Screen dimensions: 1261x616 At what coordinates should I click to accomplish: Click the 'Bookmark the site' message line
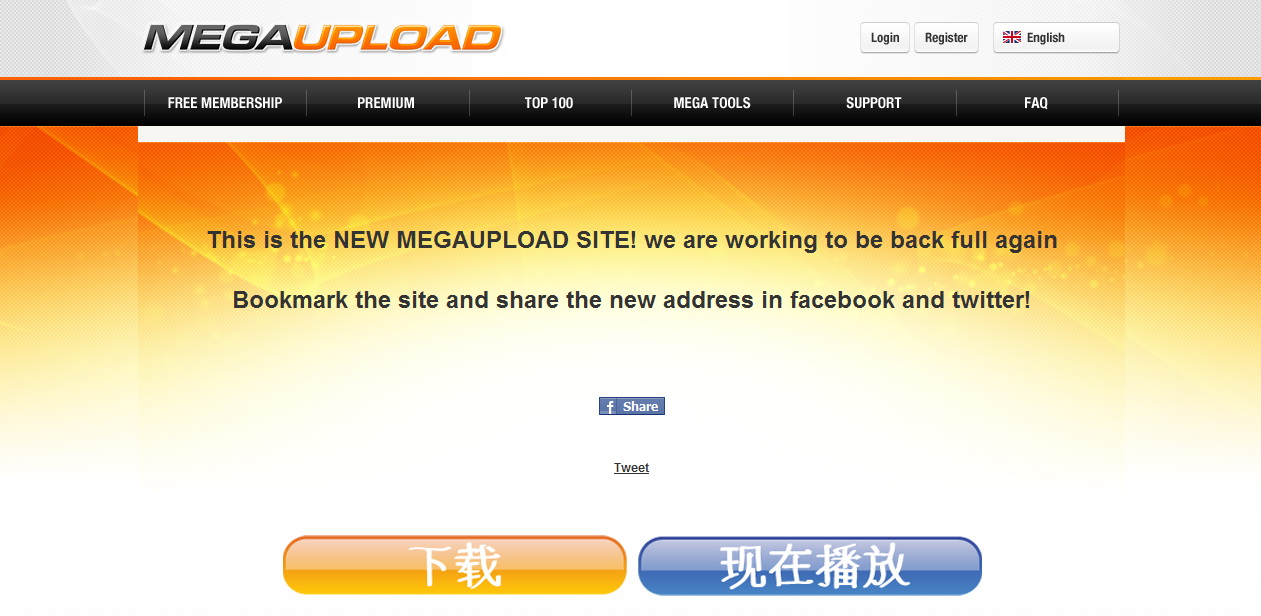pyautogui.click(x=631, y=300)
